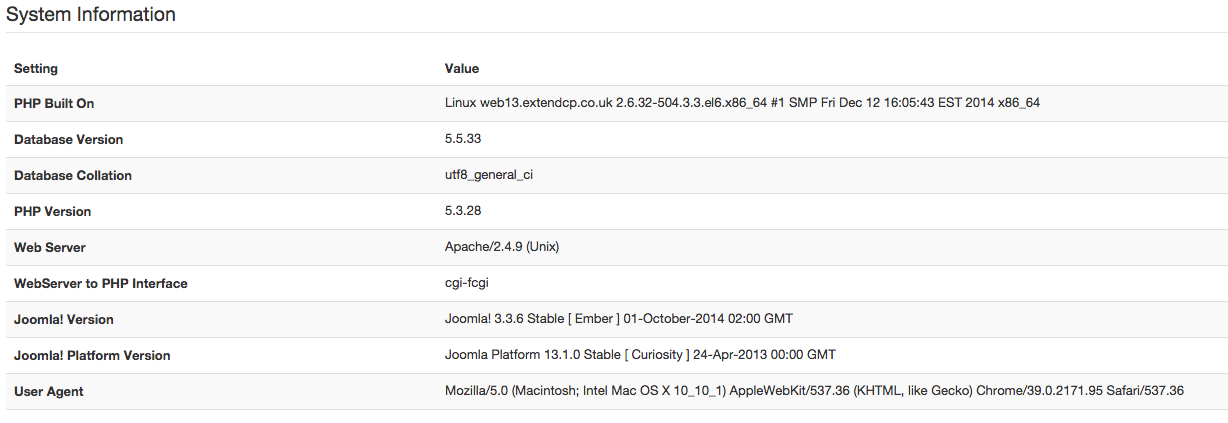Viewport: 1228px width, 423px height.
Task: Click the WebServer to PHP Interface label
Action: coord(101,284)
